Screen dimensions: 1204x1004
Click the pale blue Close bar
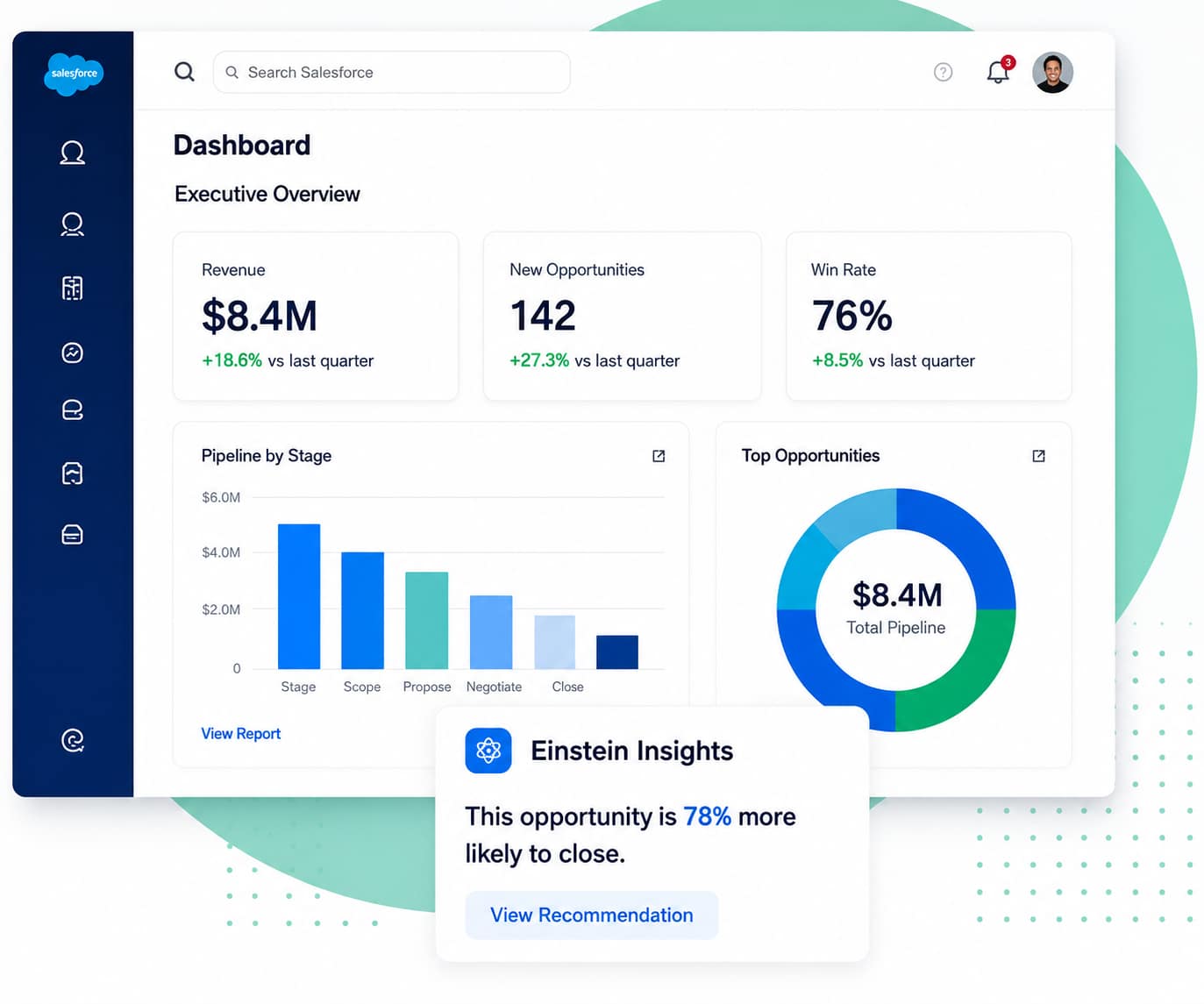[x=555, y=642]
